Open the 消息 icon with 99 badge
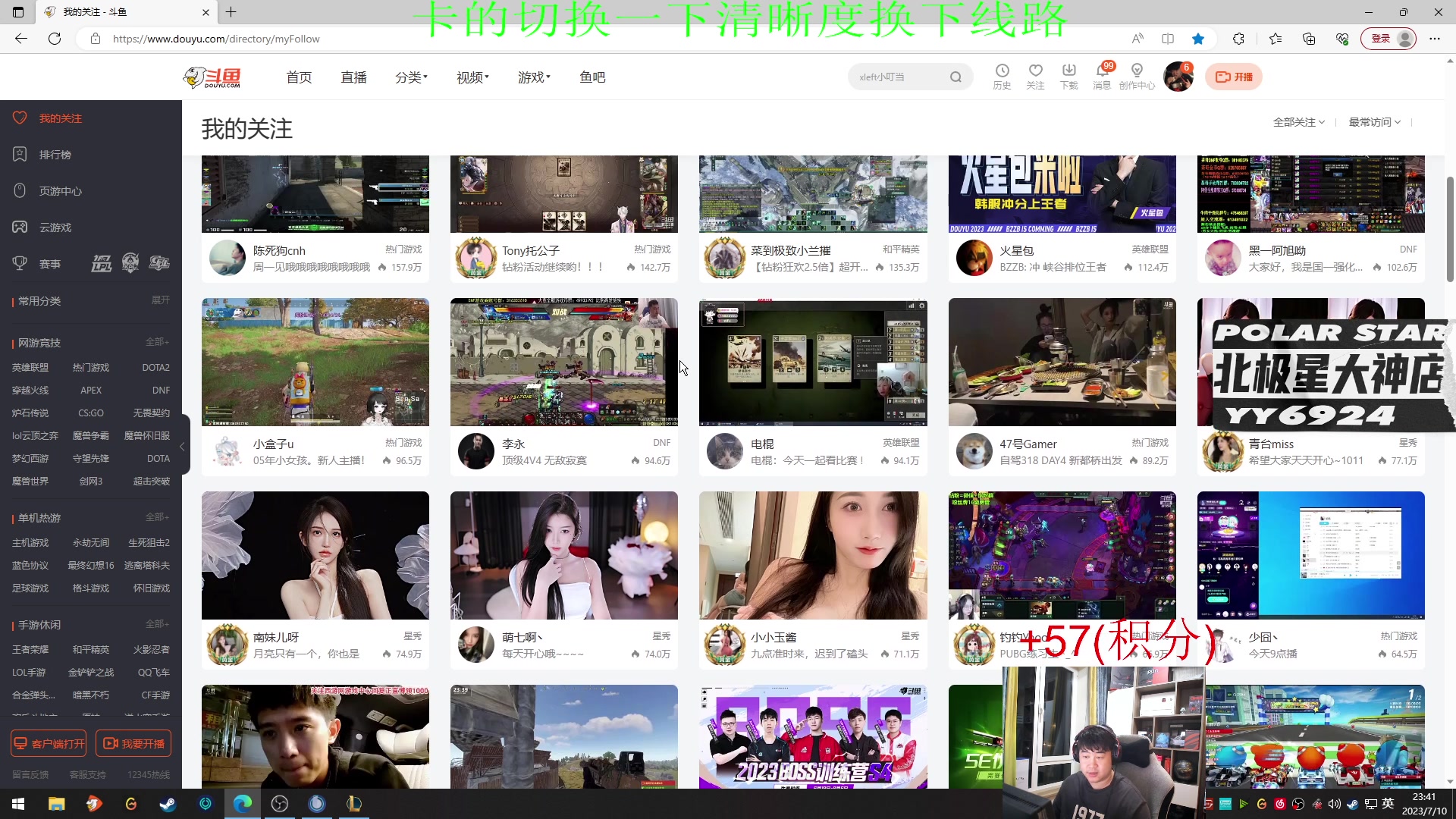The width and height of the screenshot is (1456, 819). coord(1103,76)
